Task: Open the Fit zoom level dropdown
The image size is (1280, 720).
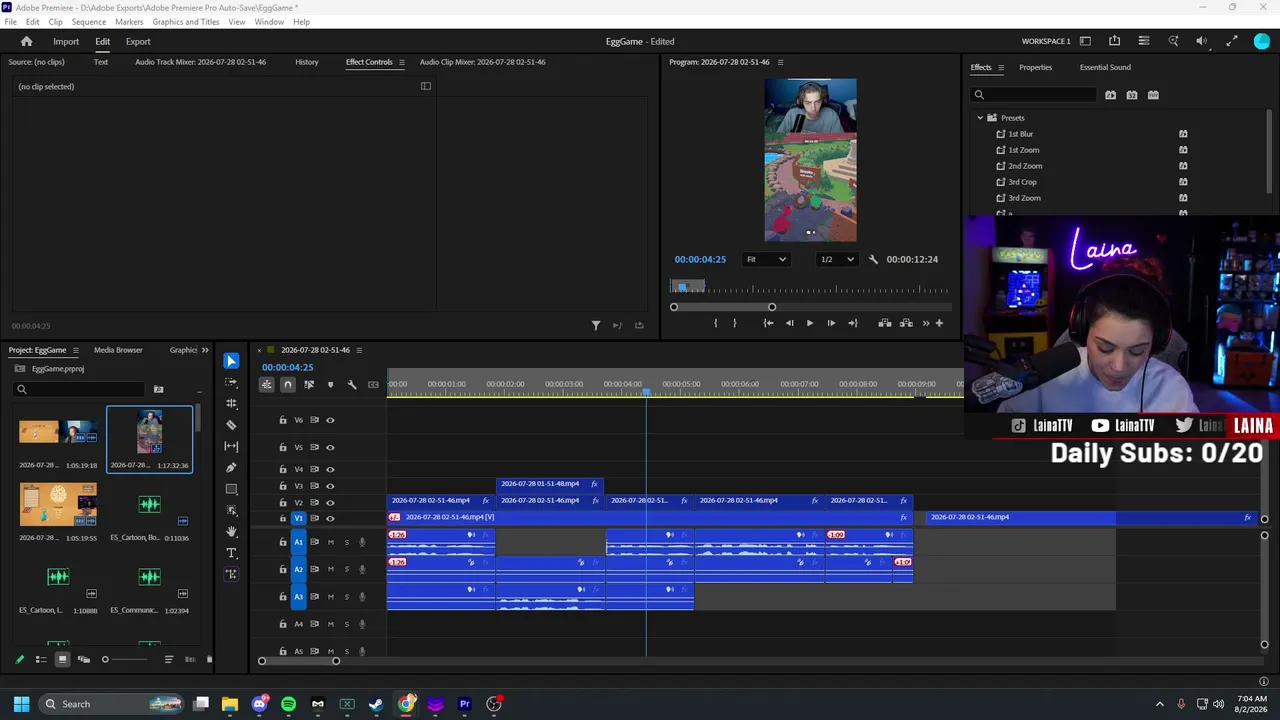Action: [x=766, y=259]
